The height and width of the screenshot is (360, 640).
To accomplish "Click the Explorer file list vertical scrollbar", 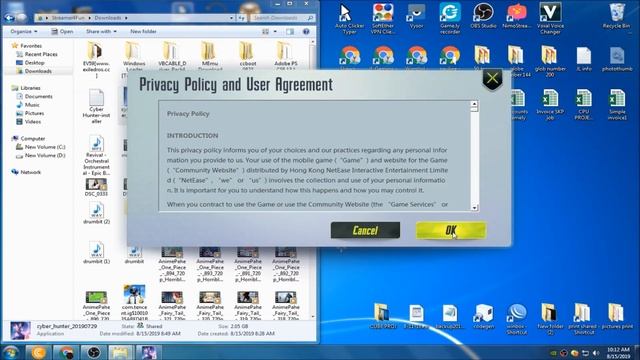I will coord(313,179).
